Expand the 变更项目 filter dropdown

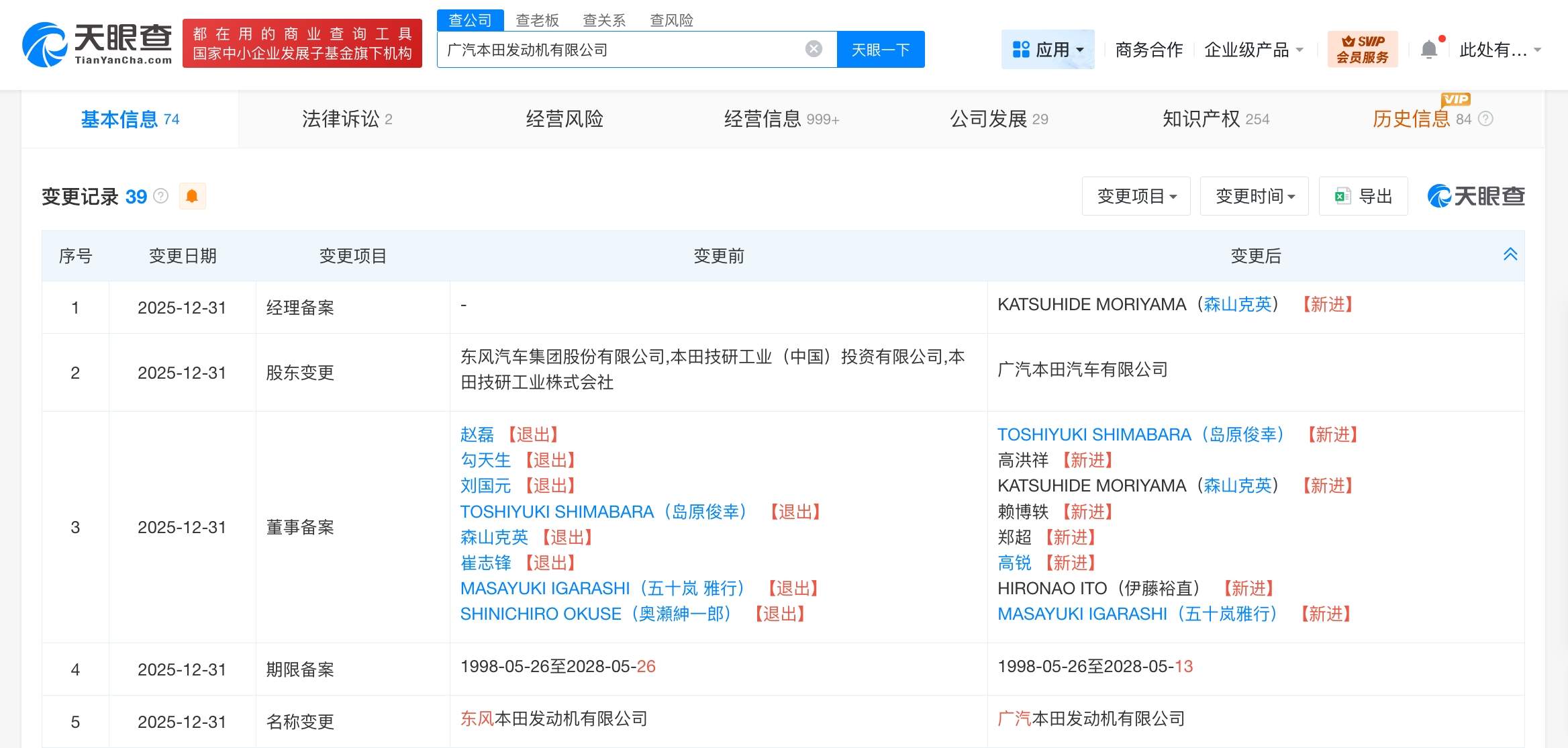(1136, 196)
